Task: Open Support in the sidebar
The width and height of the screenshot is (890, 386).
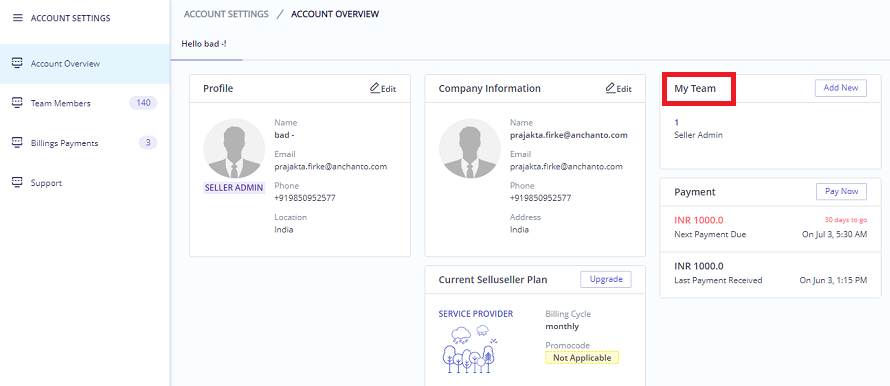Action: (85, 183)
